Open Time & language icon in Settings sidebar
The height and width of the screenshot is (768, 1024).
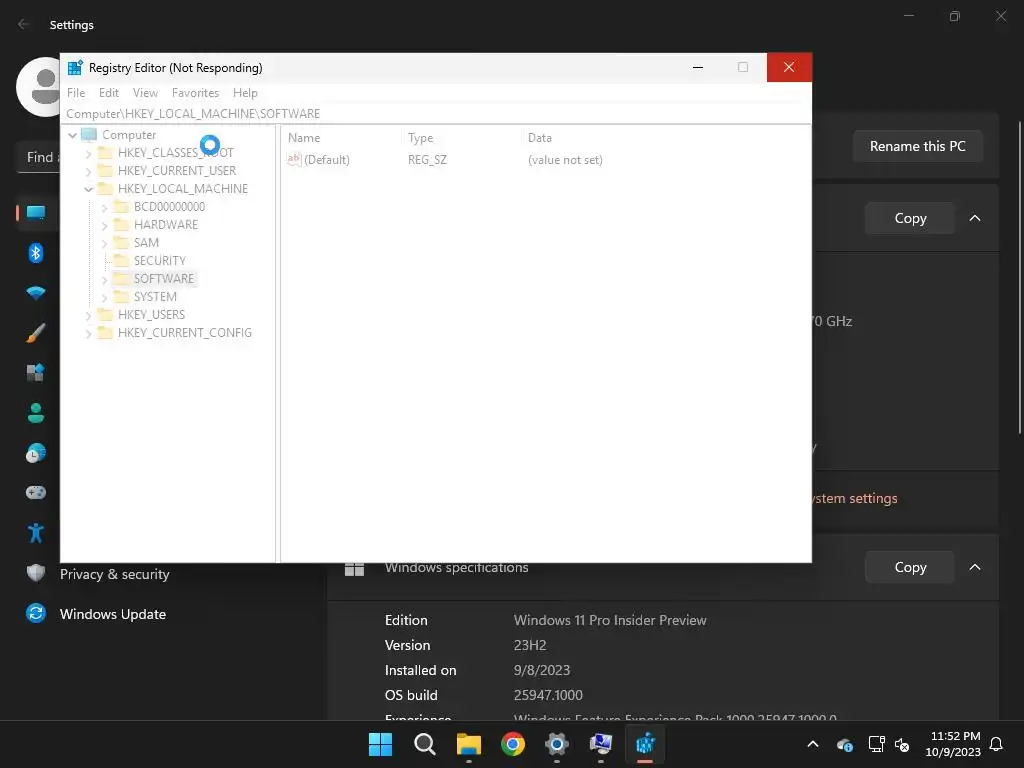point(36,453)
